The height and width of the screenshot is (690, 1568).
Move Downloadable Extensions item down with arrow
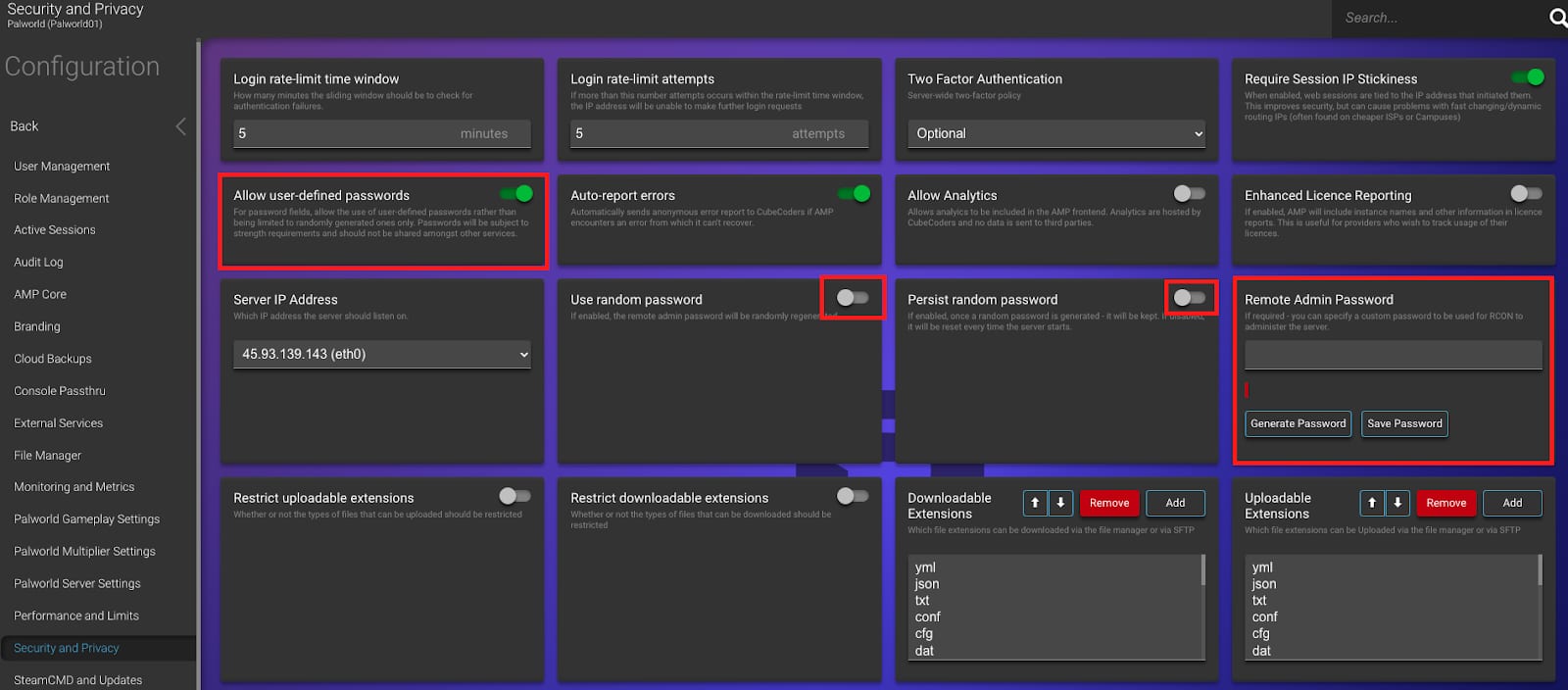coord(1060,503)
